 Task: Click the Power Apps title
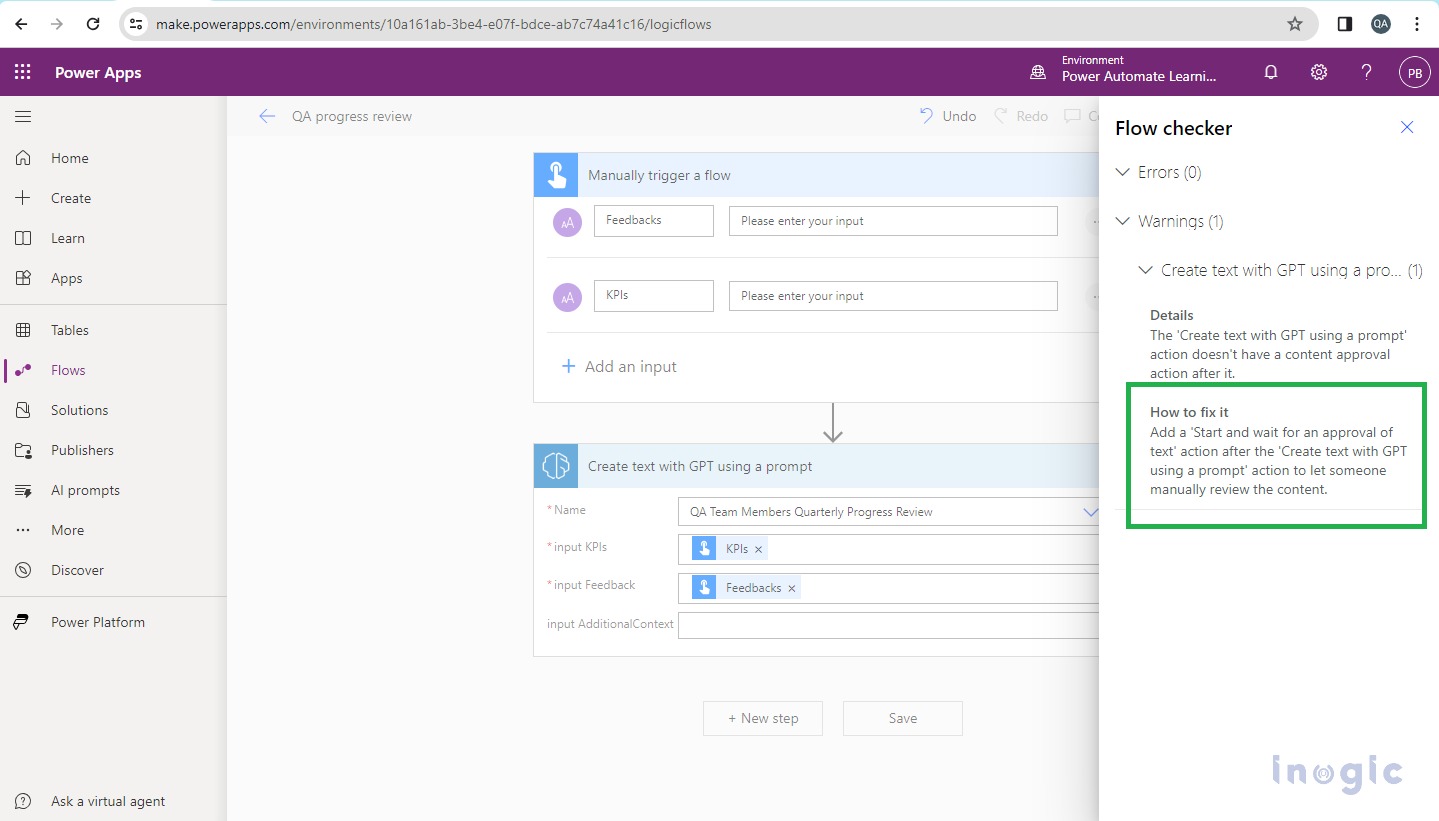point(98,73)
